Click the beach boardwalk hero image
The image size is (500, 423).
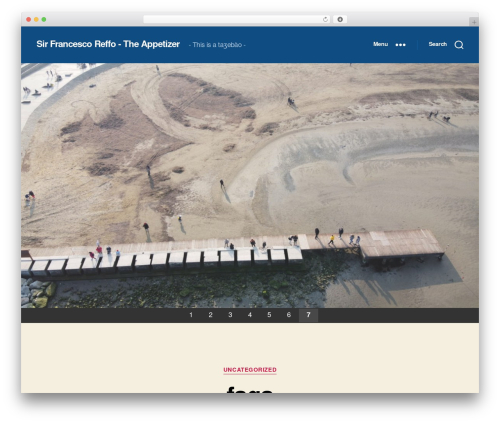tap(250, 185)
